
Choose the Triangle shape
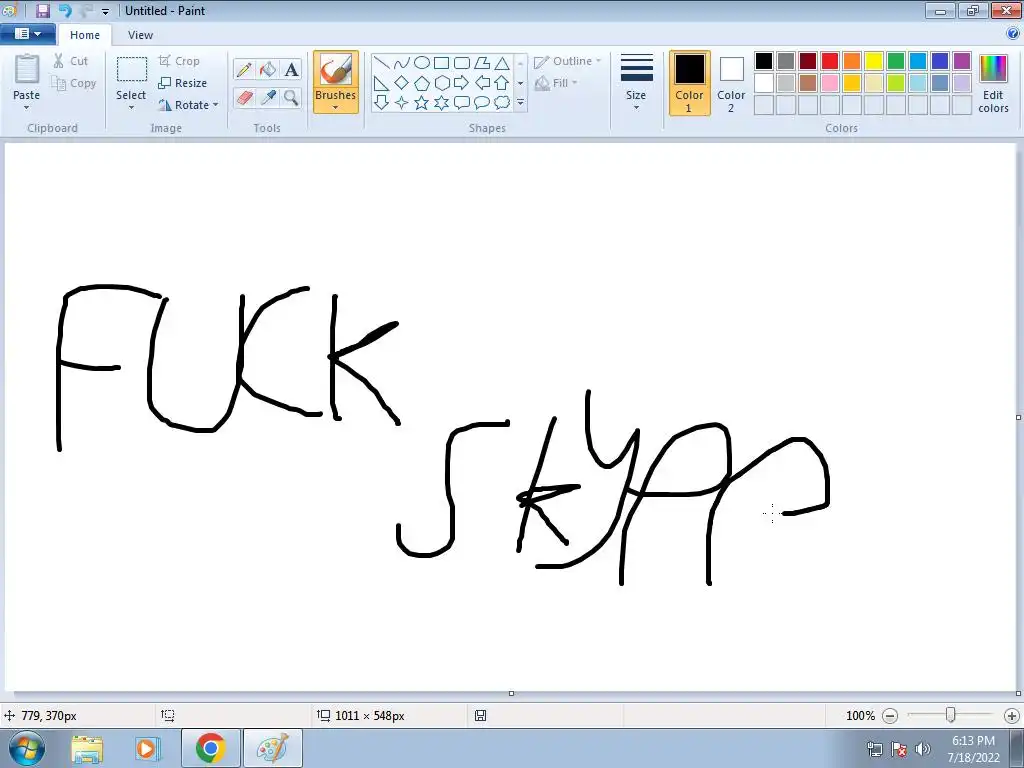[502, 63]
